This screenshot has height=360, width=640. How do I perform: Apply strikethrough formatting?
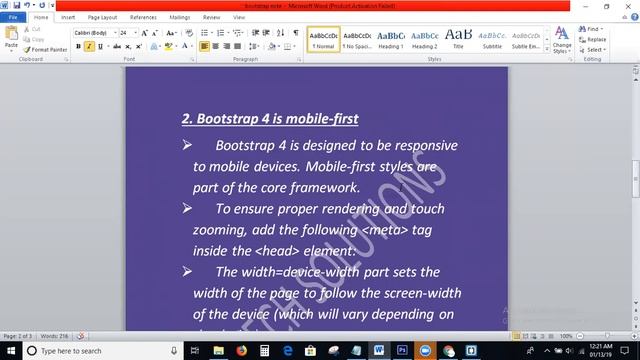pos(117,47)
